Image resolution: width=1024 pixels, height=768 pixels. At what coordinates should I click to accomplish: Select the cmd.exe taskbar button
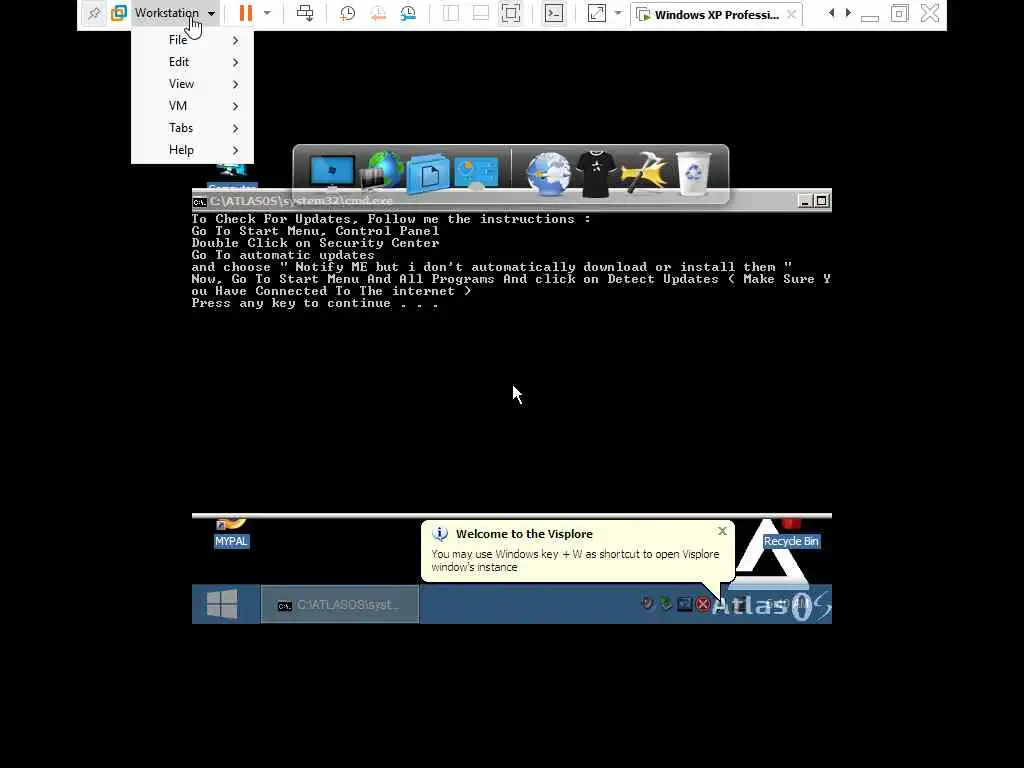[x=340, y=605]
